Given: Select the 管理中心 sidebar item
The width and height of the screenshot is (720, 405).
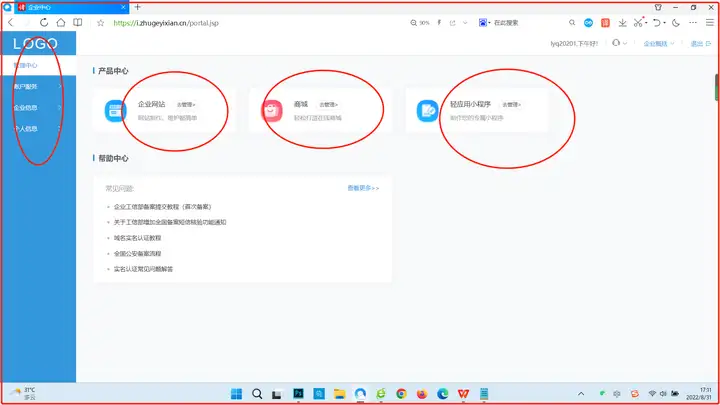Looking at the screenshot, I should coord(39,66).
